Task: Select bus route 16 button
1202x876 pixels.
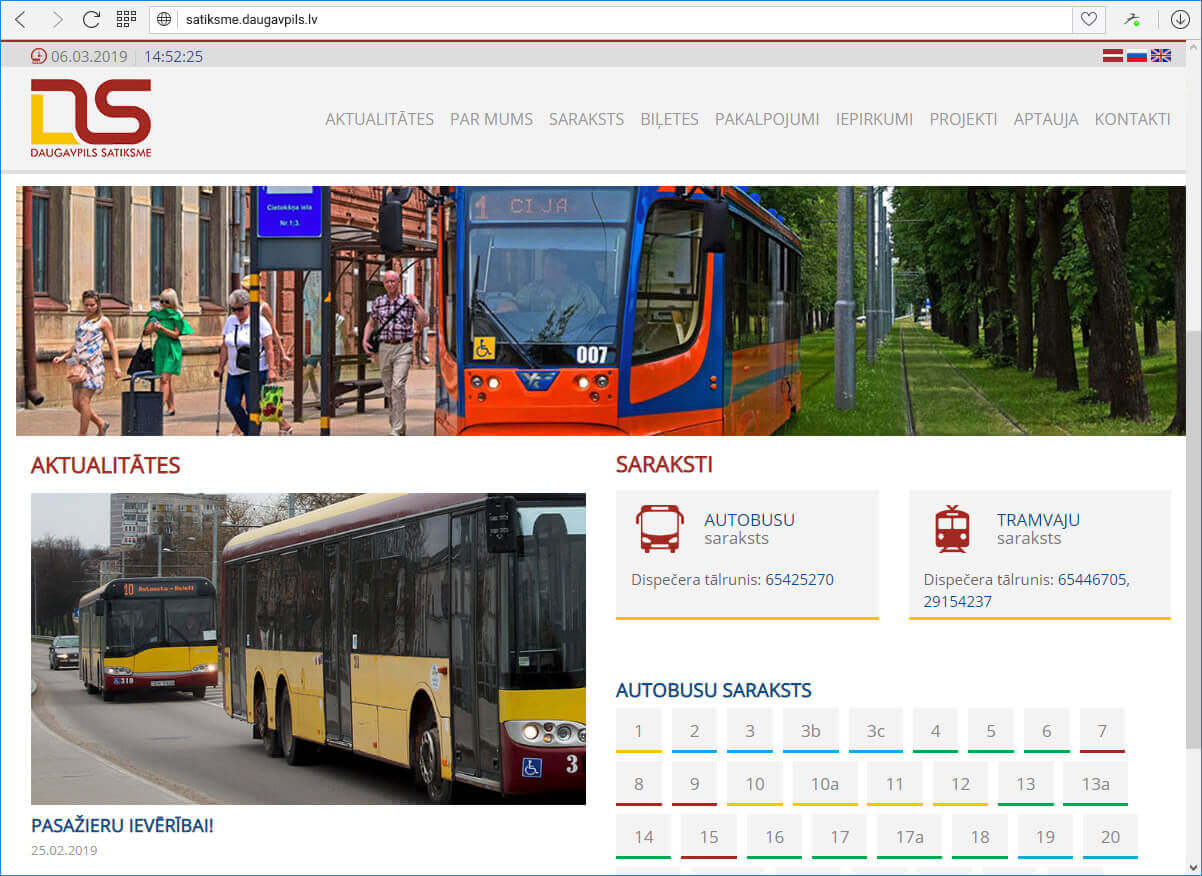Action: coord(775,836)
